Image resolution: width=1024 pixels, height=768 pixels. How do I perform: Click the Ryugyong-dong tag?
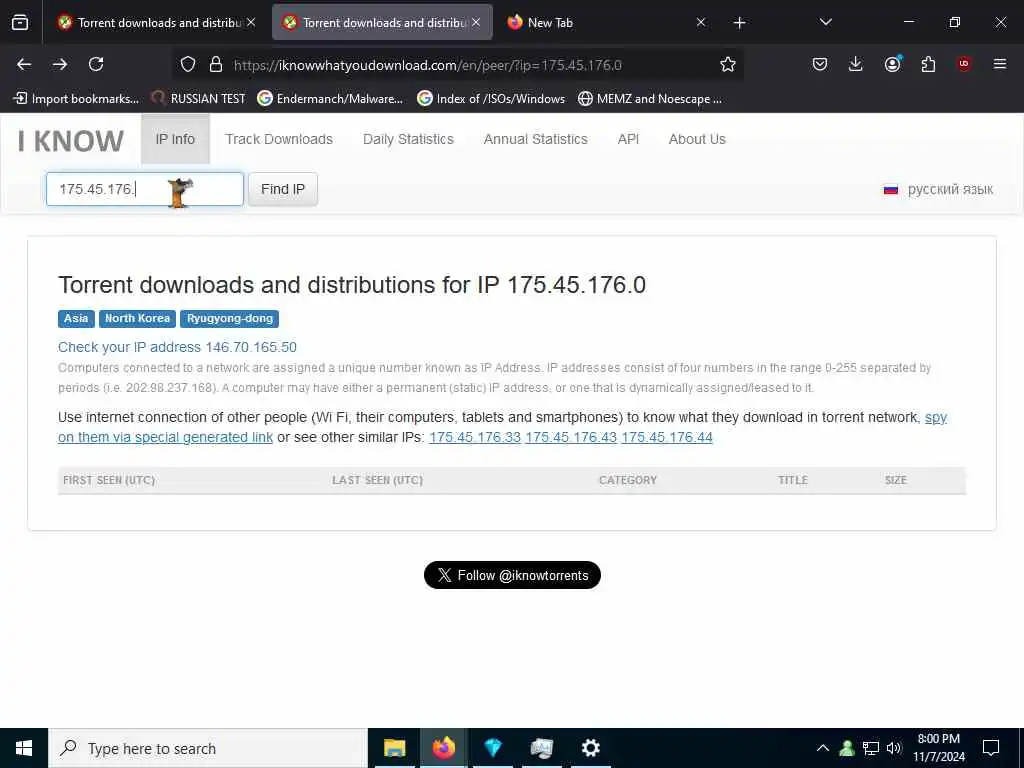[x=230, y=319]
